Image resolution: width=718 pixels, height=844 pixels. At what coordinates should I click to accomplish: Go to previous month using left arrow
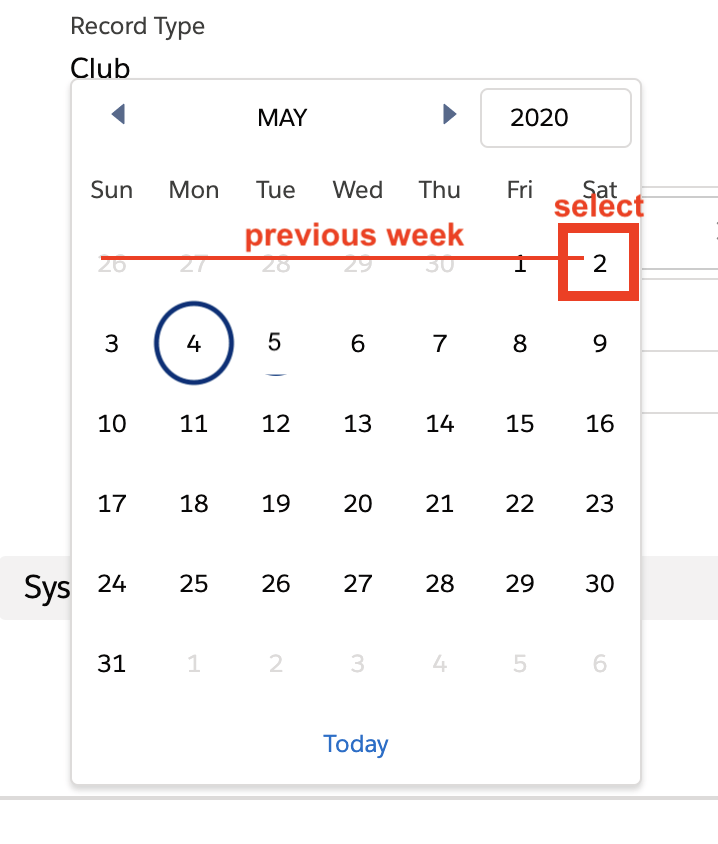[118, 115]
